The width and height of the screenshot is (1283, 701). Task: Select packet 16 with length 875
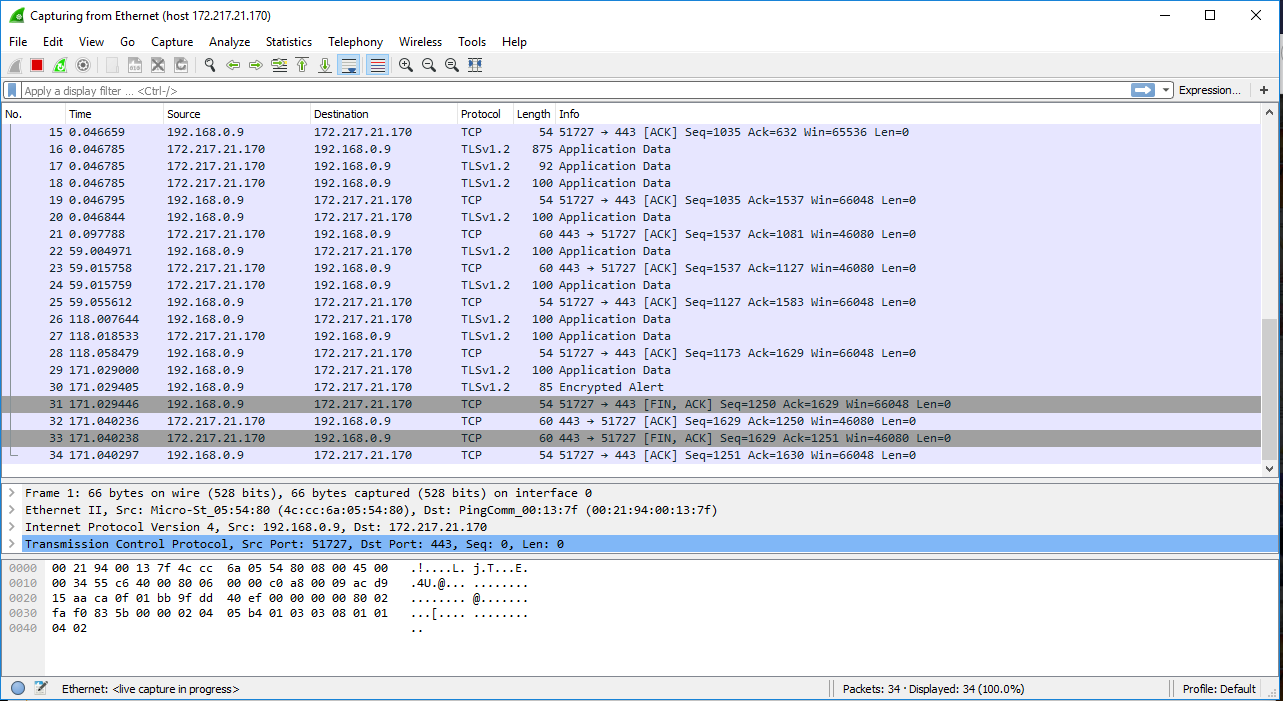click(x=632, y=149)
